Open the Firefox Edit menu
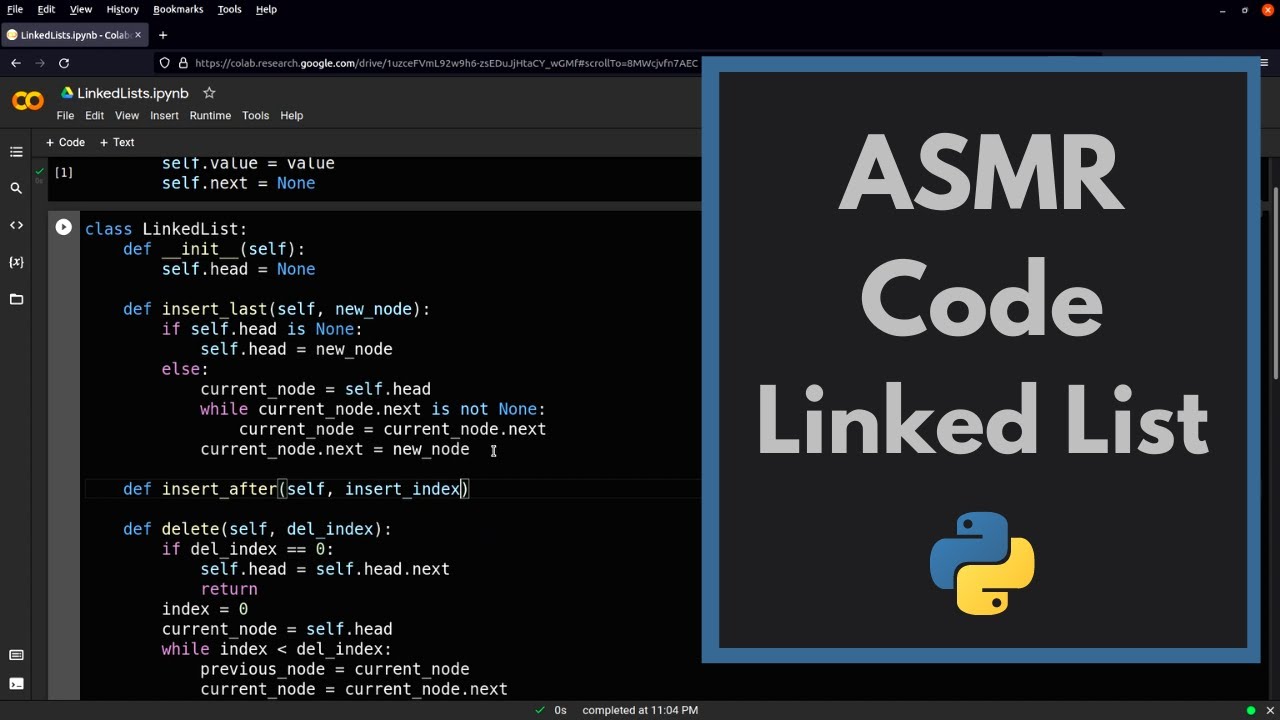Image resolution: width=1280 pixels, height=720 pixels. pos(46,9)
